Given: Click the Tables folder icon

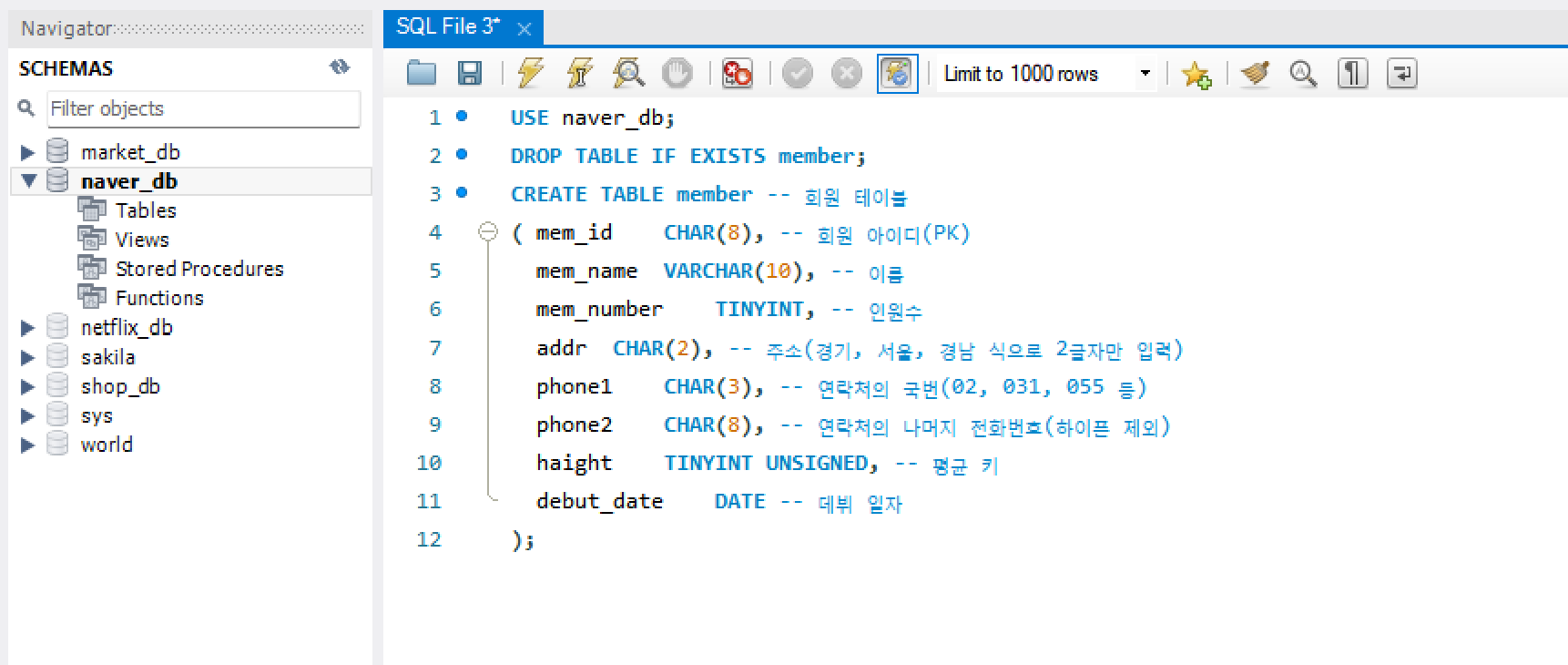Looking at the screenshot, I should click(92, 210).
